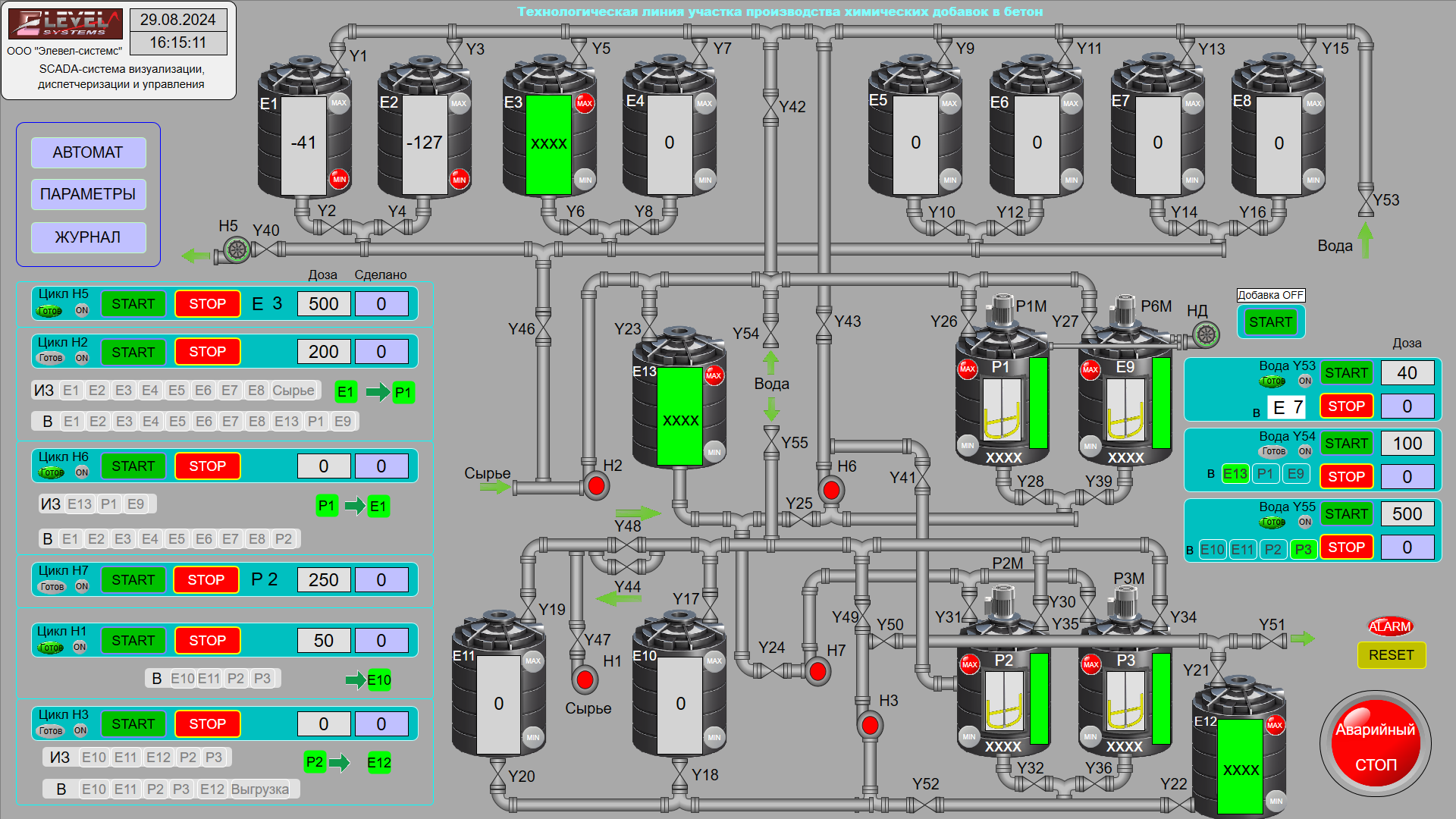Click the H5 pump icon
1456x819 pixels.
pyautogui.click(x=237, y=249)
